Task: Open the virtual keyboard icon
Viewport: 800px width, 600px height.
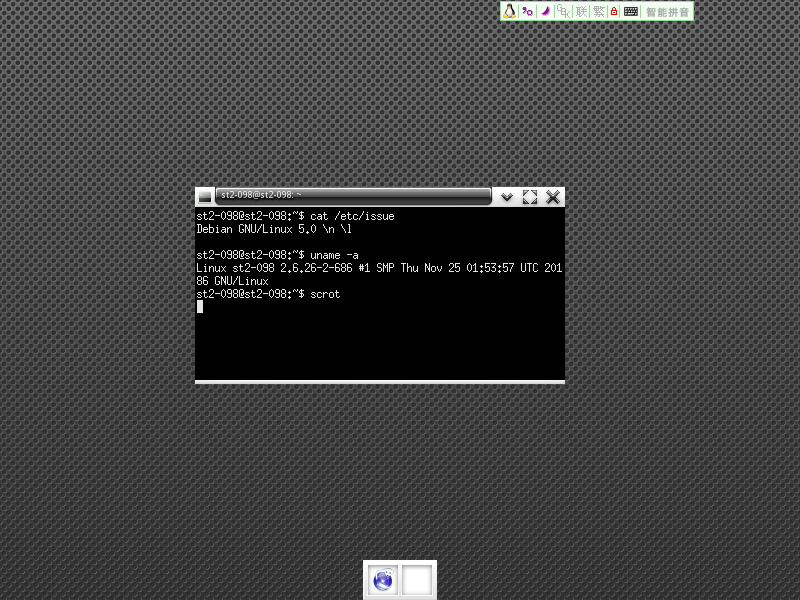Action: point(631,11)
